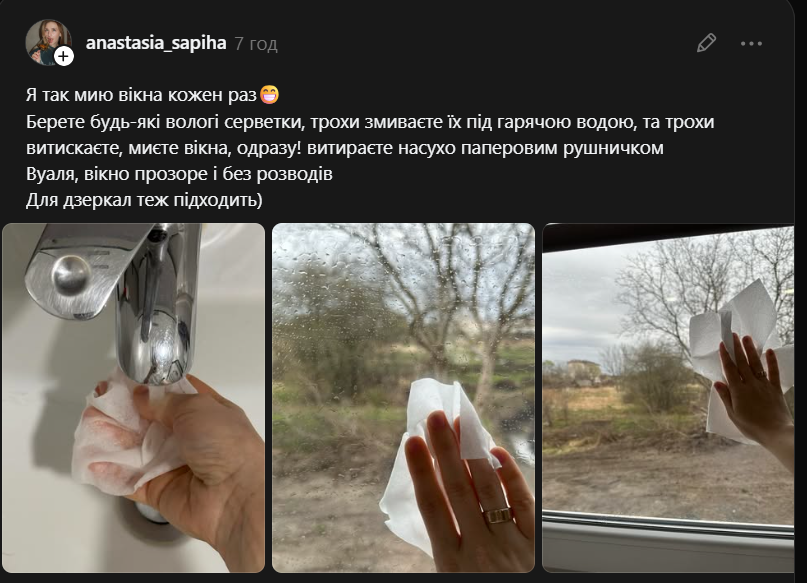Open the paper towel clean window photo

point(668,397)
